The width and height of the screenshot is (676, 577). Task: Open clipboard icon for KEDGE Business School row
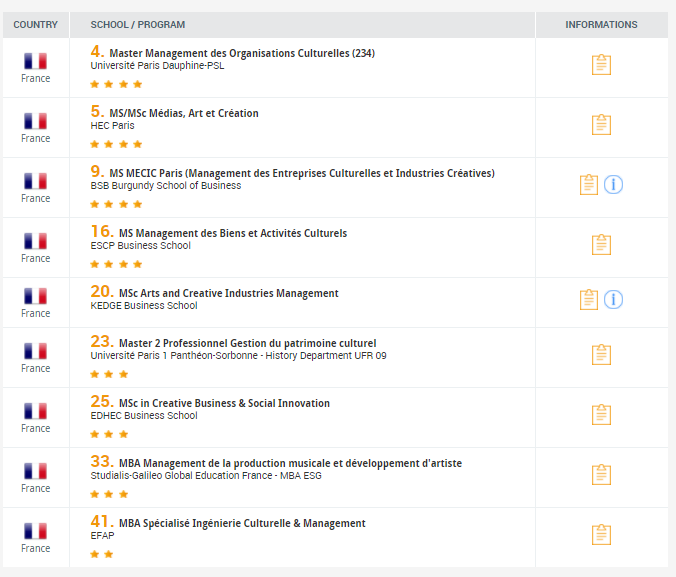pyautogui.click(x=588, y=300)
